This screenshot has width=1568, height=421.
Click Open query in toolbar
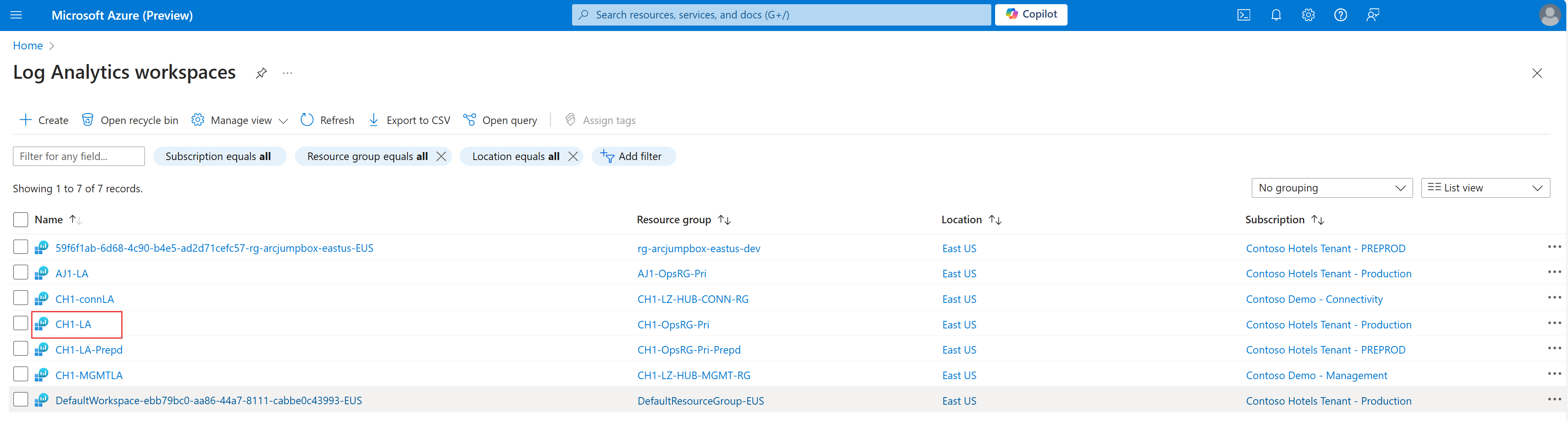click(x=500, y=120)
